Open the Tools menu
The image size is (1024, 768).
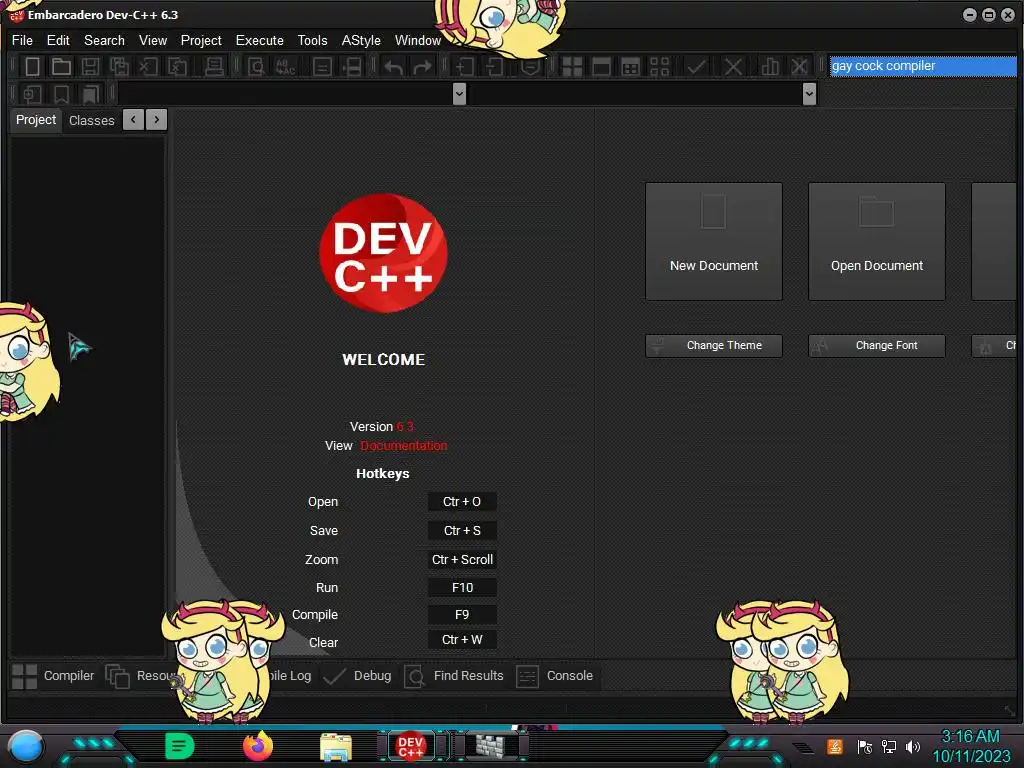pyautogui.click(x=313, y=40)
